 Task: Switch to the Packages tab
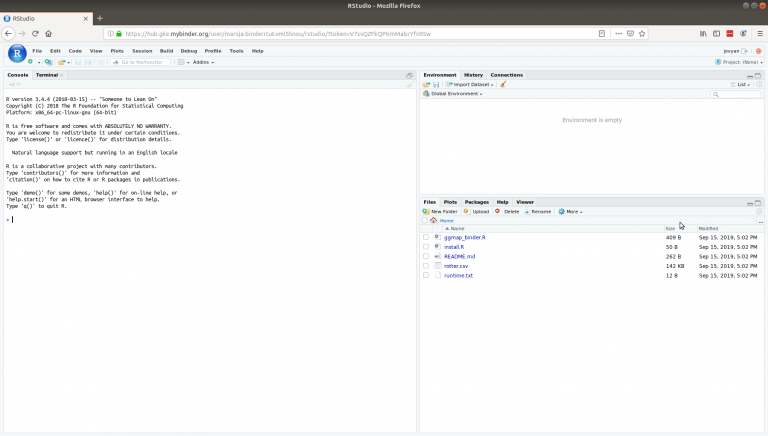(476, 202)
